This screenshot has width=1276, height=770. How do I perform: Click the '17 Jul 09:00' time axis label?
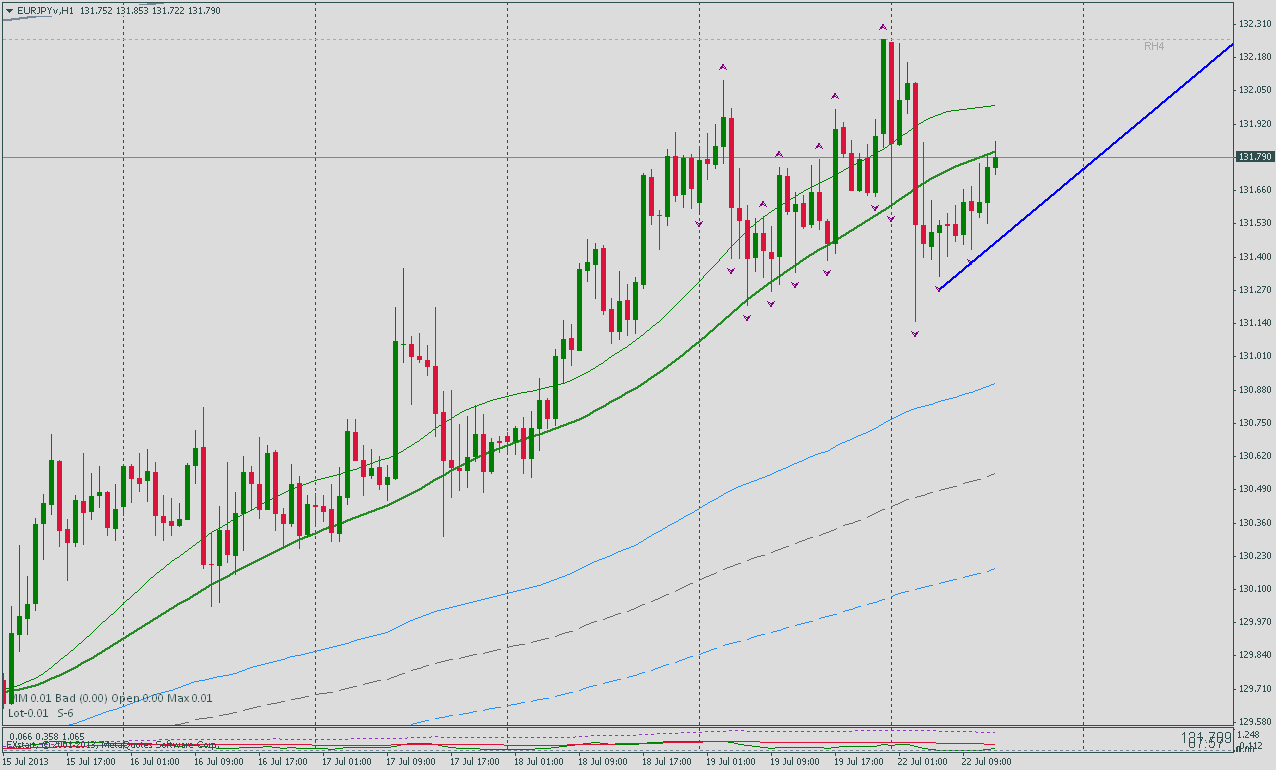[411, 761]
